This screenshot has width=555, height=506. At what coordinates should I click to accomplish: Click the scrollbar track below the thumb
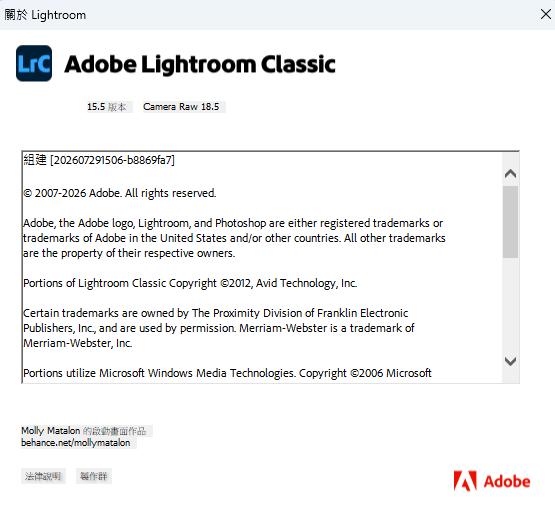pyautogui.click(x=510, y=305)
